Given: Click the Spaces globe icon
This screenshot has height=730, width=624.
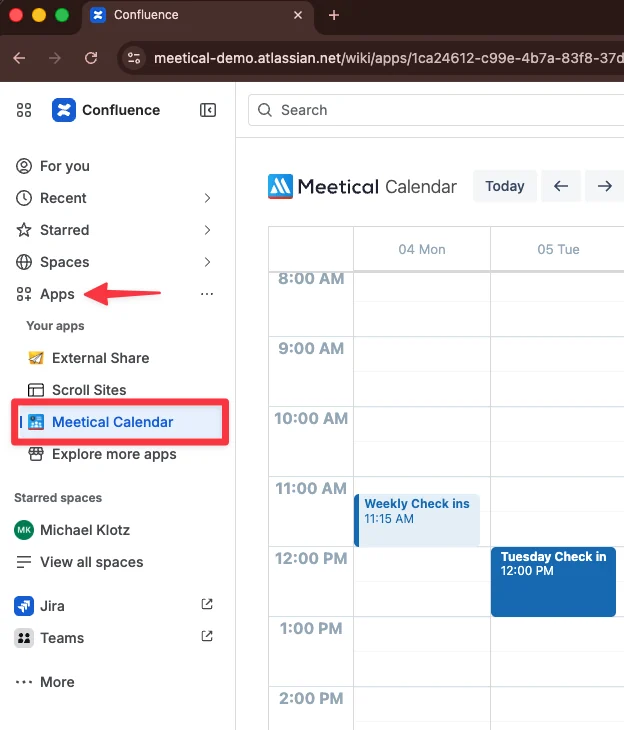Looking at the screenshot, I should (x=24, y=262).
